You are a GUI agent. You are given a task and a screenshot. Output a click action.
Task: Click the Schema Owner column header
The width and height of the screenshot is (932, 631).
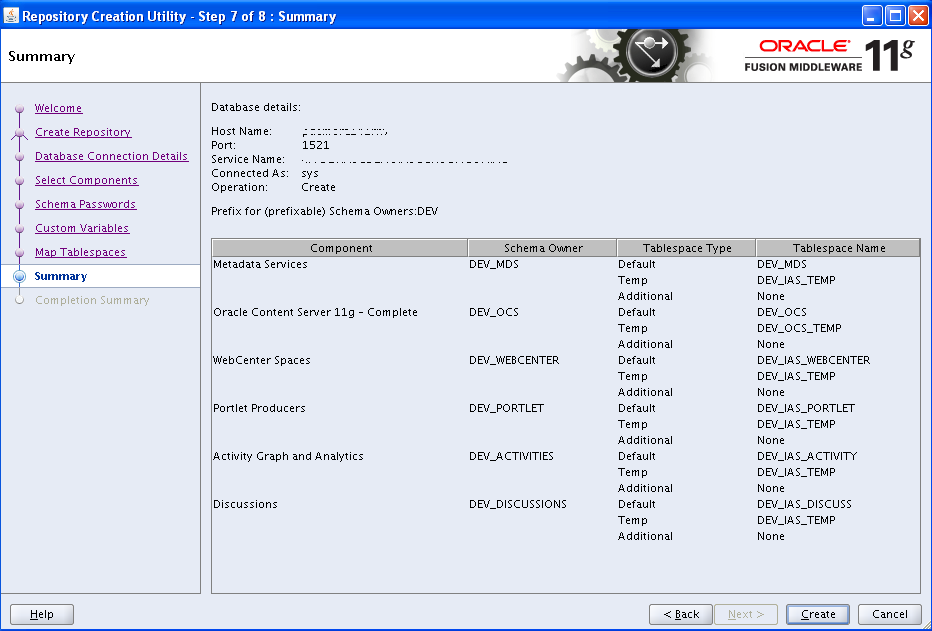coord(543,248)
